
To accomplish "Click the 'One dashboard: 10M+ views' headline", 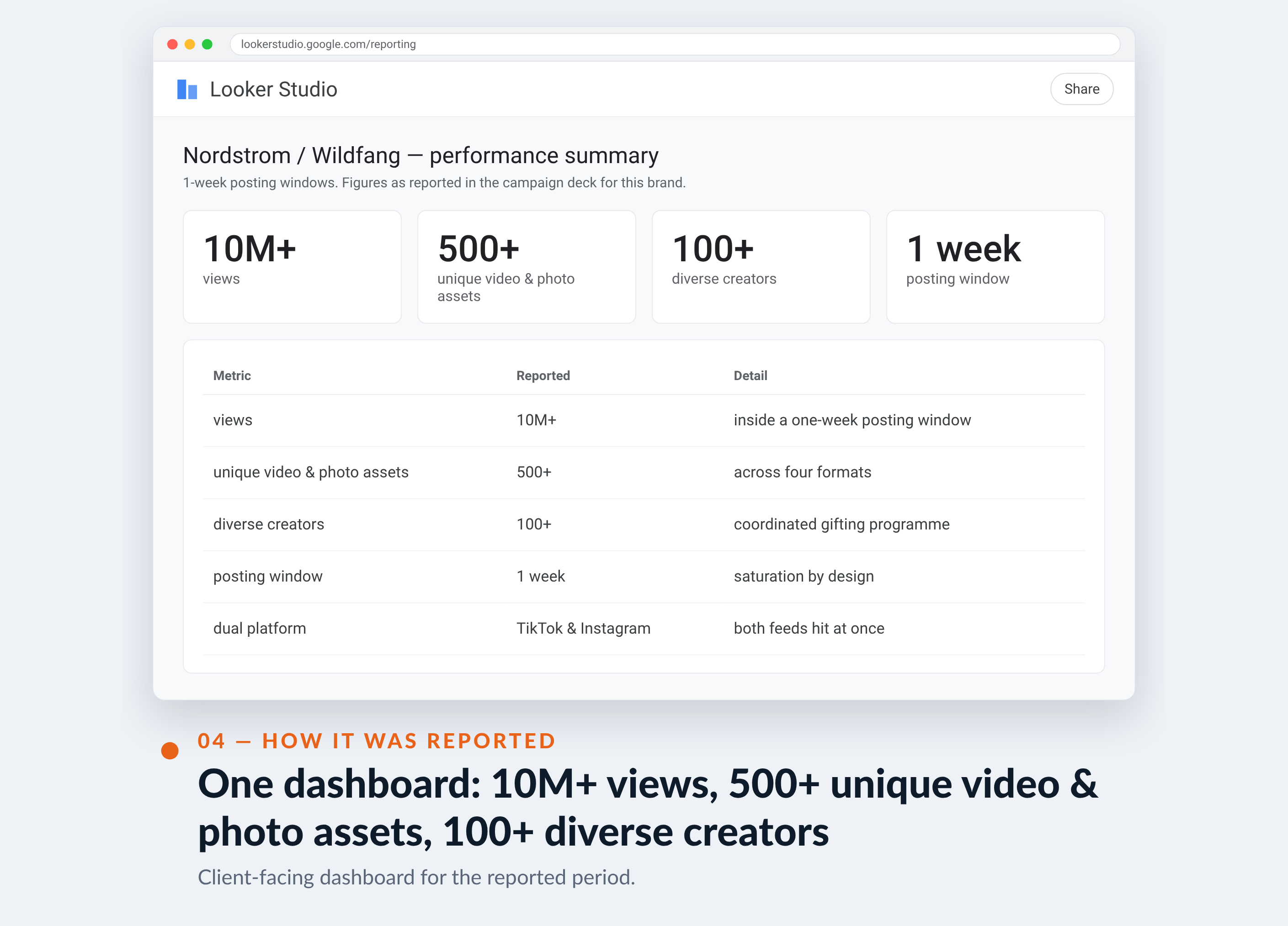I will point(648,808).
